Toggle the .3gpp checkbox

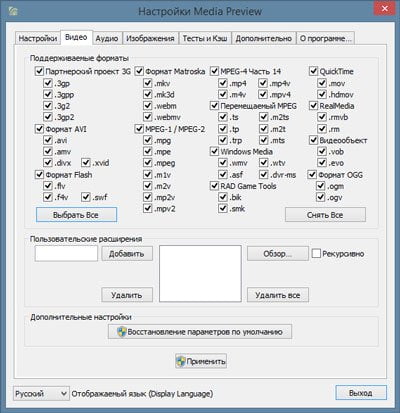coord(48,94)
